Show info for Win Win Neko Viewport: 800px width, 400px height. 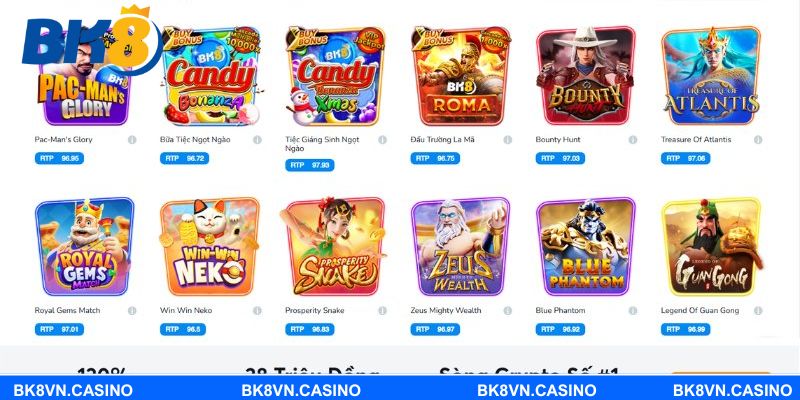[257, 311]
